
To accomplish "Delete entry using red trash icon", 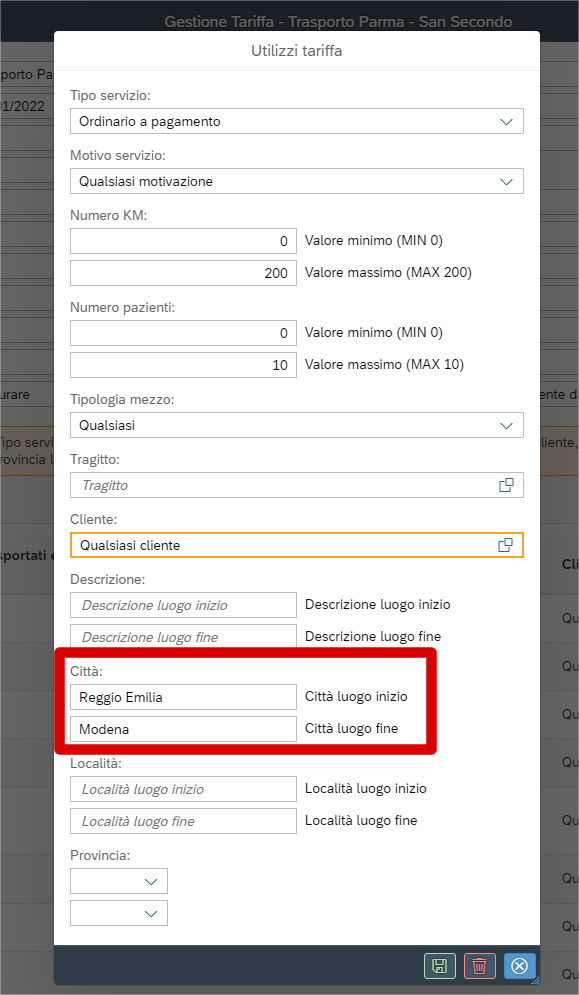I will coord(479,966).
